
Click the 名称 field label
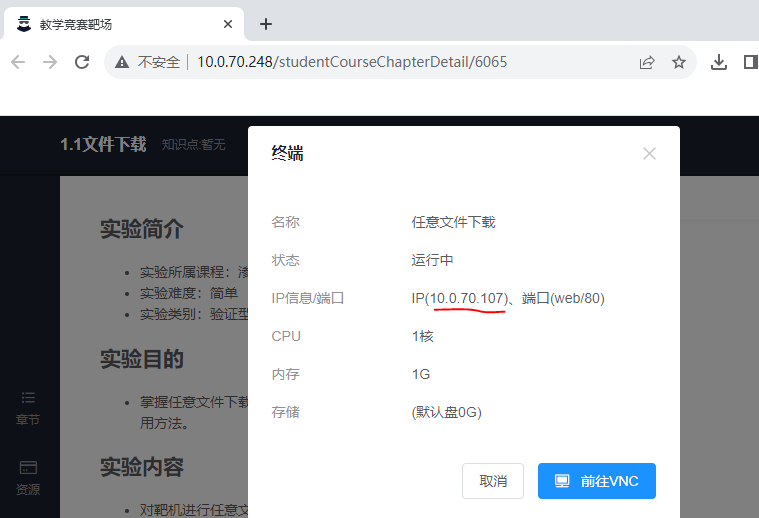pos(286,222)
